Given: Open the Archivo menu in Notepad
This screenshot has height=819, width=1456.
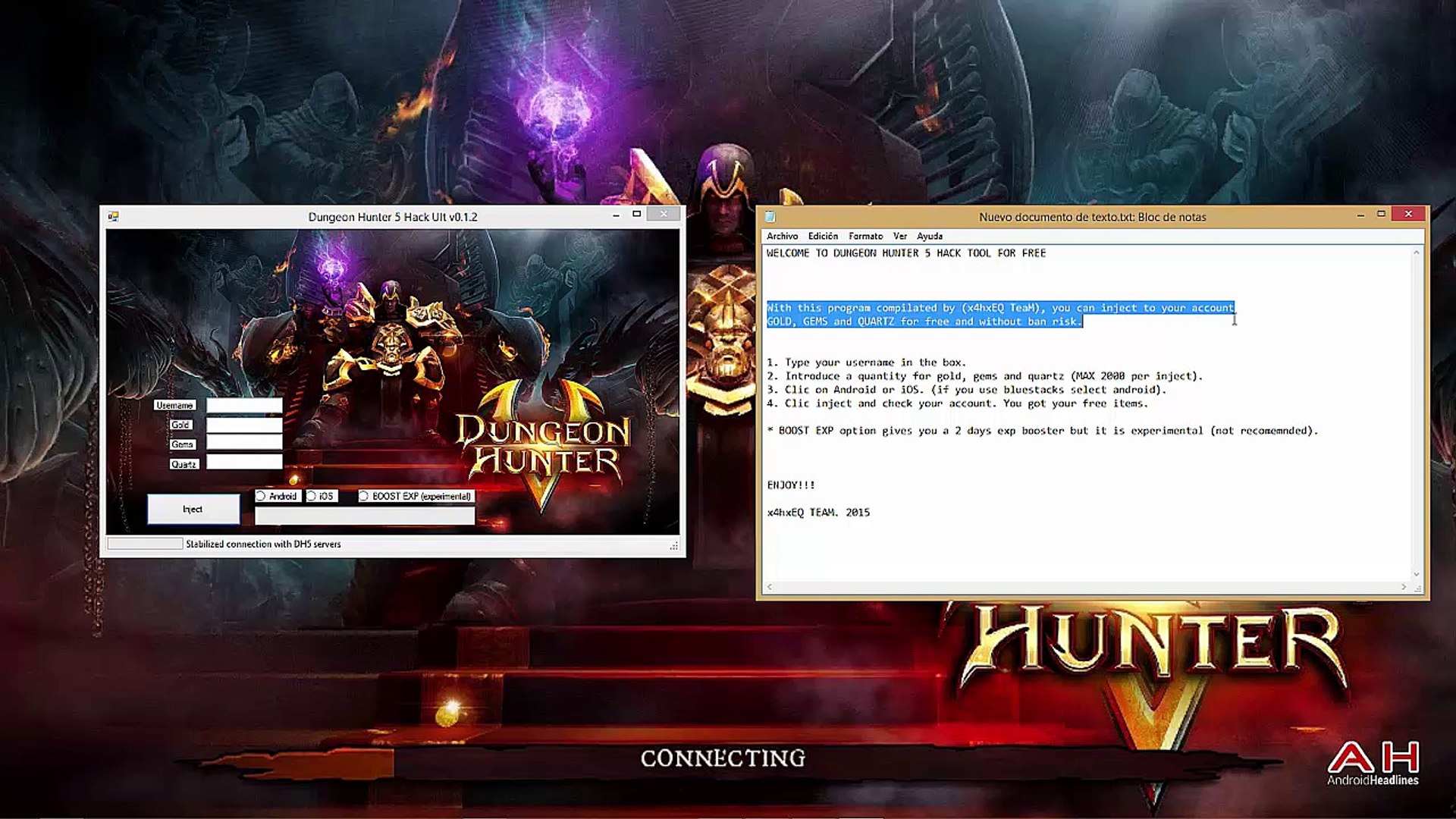Looking at the screenshot, I should (x=782, y=236).
